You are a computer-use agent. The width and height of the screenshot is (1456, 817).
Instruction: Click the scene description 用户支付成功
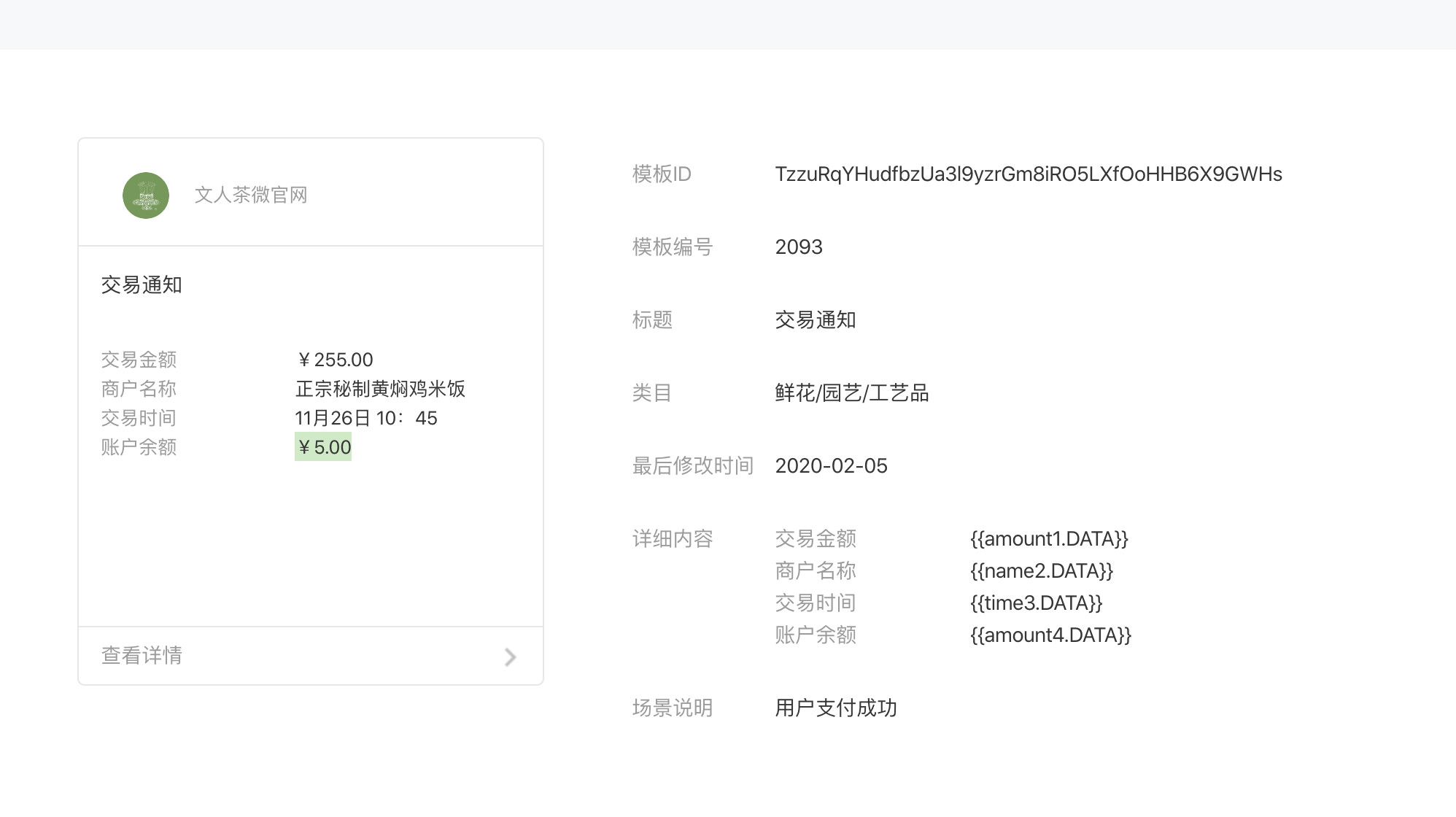835,708
